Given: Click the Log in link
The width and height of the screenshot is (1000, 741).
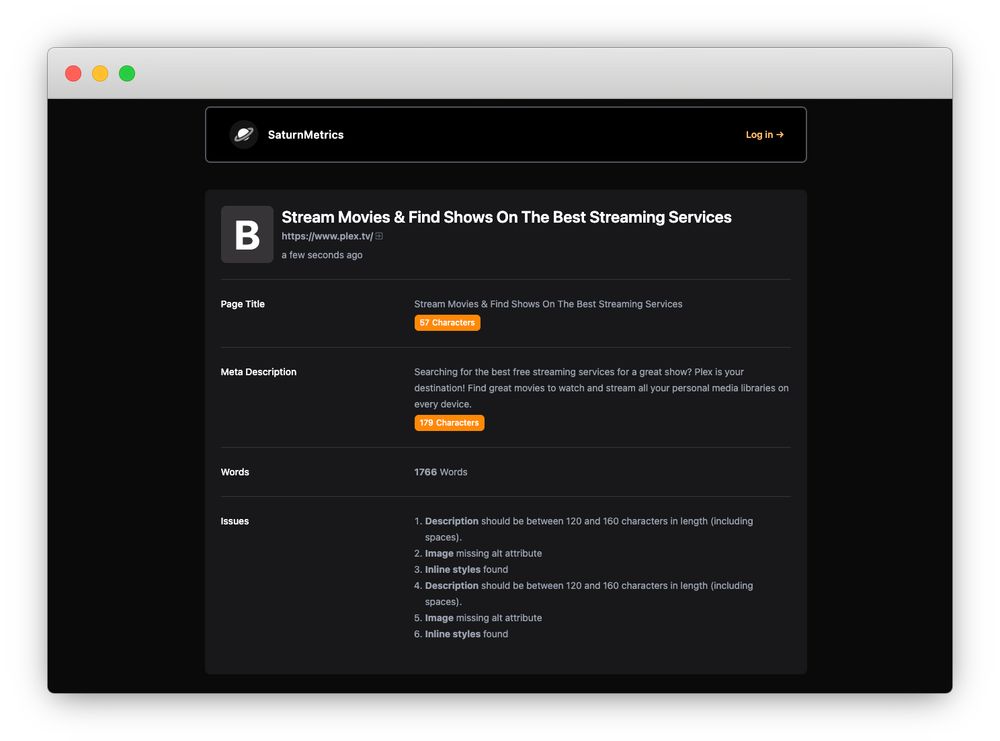Looking at the screenshot, I should coord(765,135).
